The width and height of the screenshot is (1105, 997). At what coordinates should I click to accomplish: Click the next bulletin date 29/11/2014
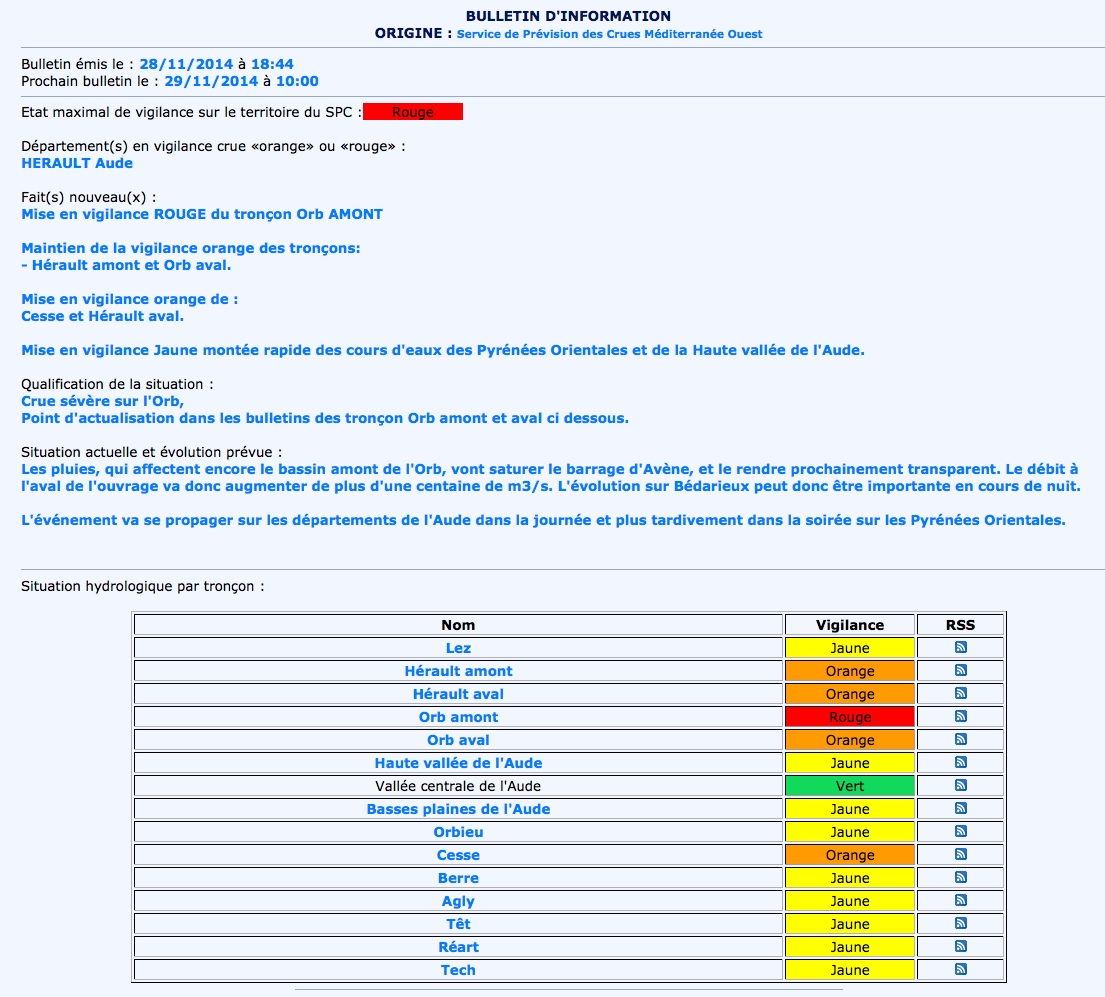(x=211, y=81)
